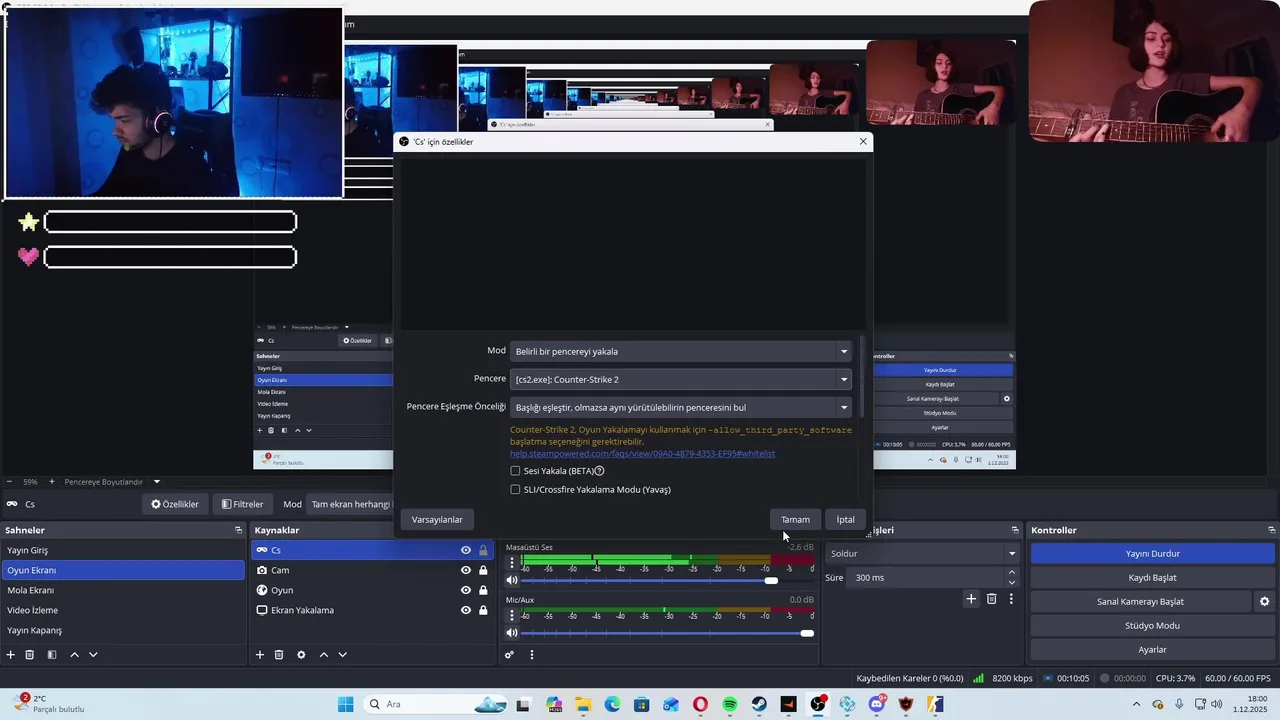The width and height of the screenshot is (1280, 720).
Task: Click Tamam to confirm properties
Action: [x=795, y=519]
